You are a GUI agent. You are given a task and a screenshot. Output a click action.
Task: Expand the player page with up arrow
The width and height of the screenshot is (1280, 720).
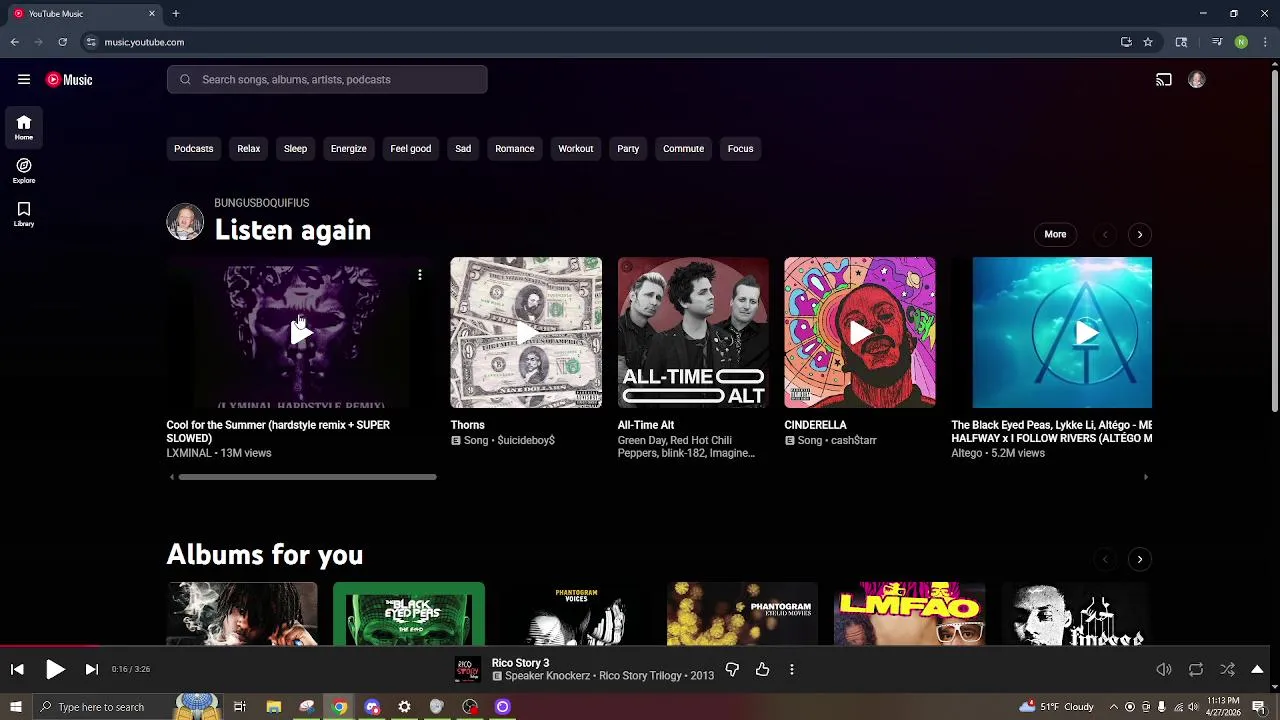point(1258,669)
